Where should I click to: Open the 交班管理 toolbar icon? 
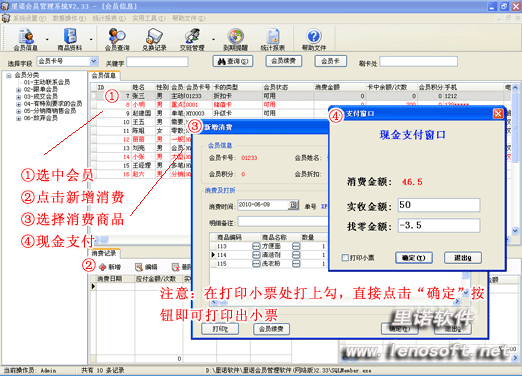[192, 40]
